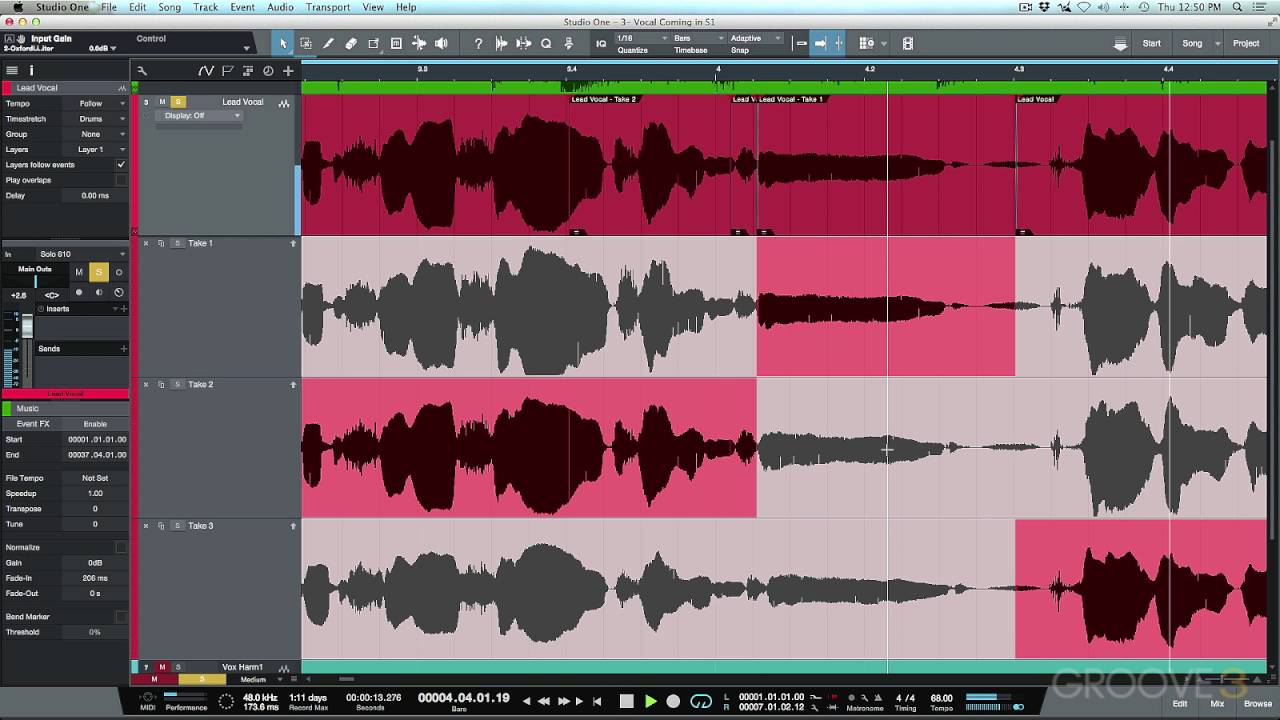Viewport: 1280px width, 720px height.
Task: Start playback with the Play button
Action: click(650, 701)
